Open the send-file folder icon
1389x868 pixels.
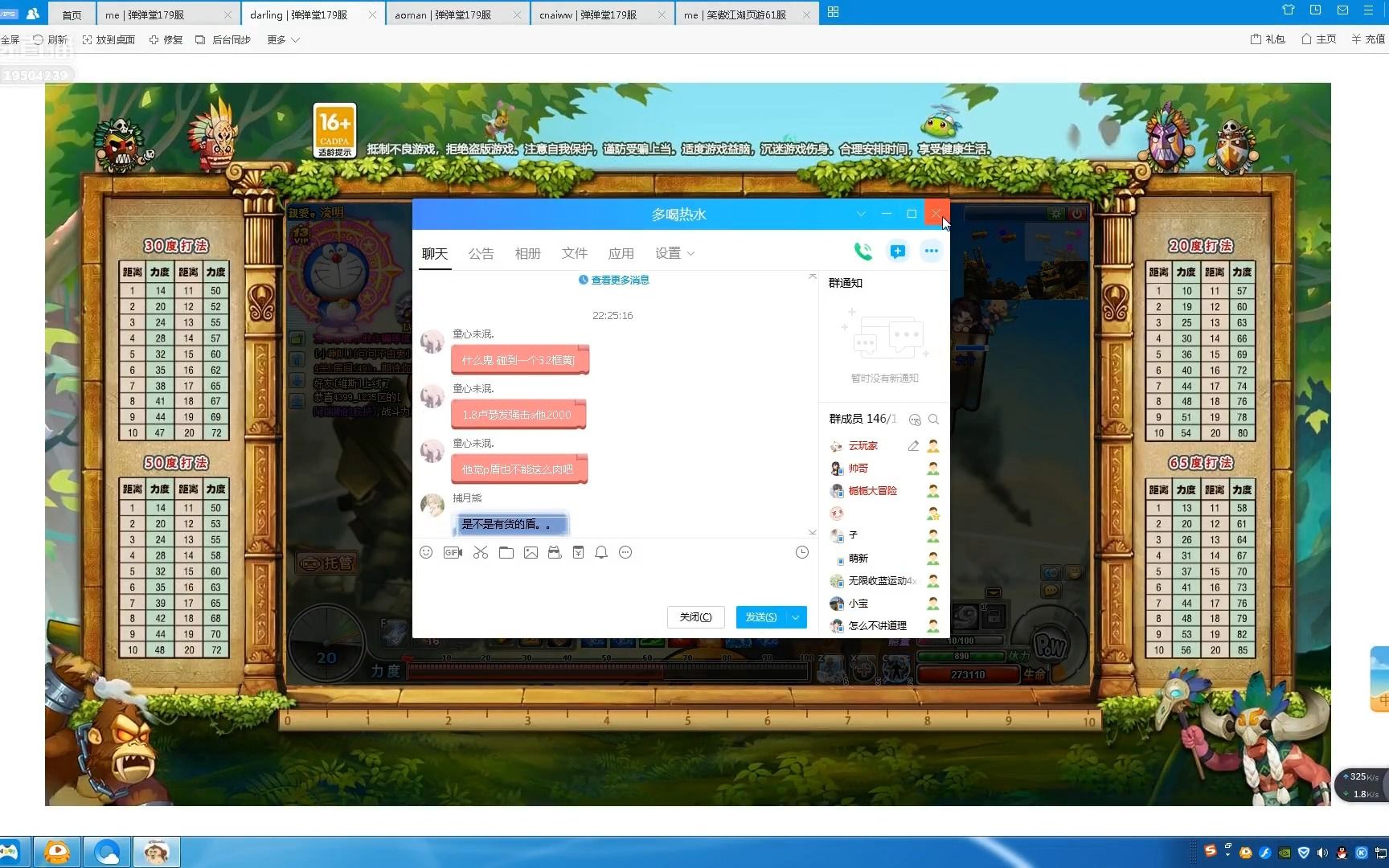pyautogui.click(x=506, y=552)
